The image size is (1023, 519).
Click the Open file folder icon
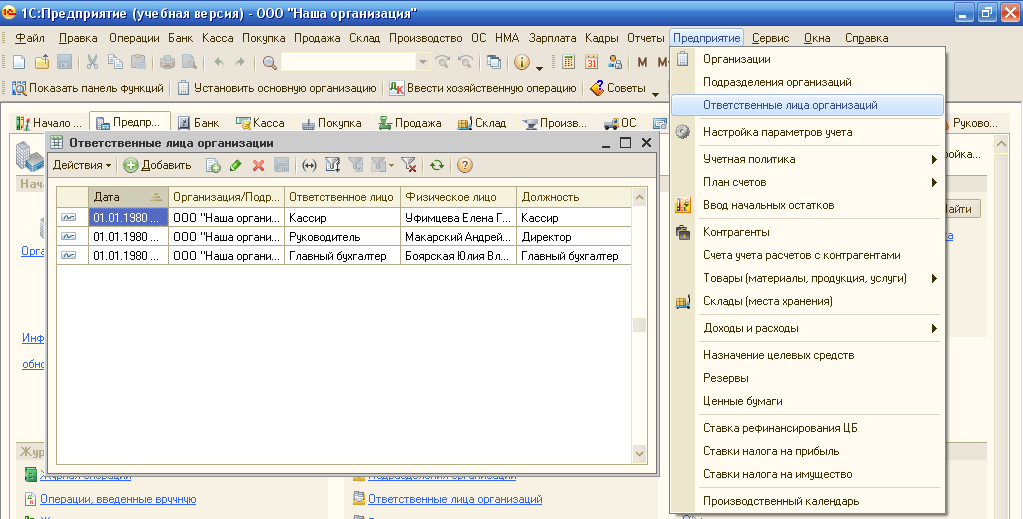pos(42,62)
